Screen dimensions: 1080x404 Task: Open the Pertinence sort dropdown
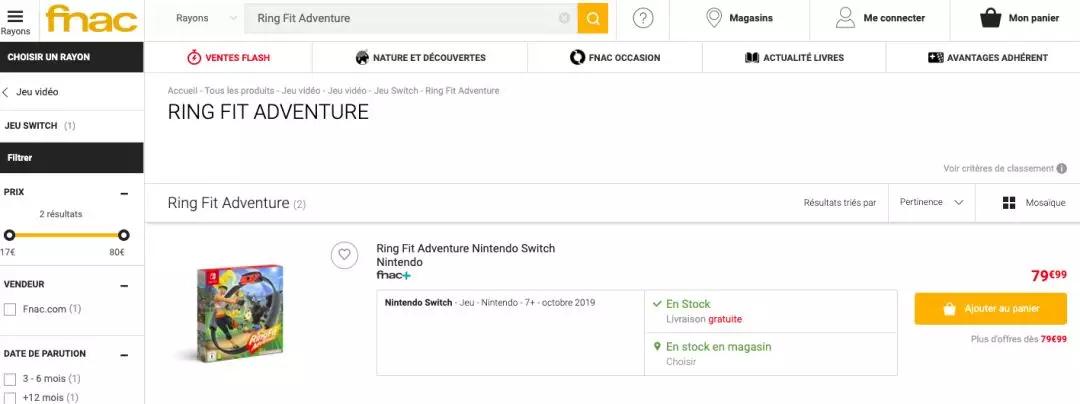931,202
